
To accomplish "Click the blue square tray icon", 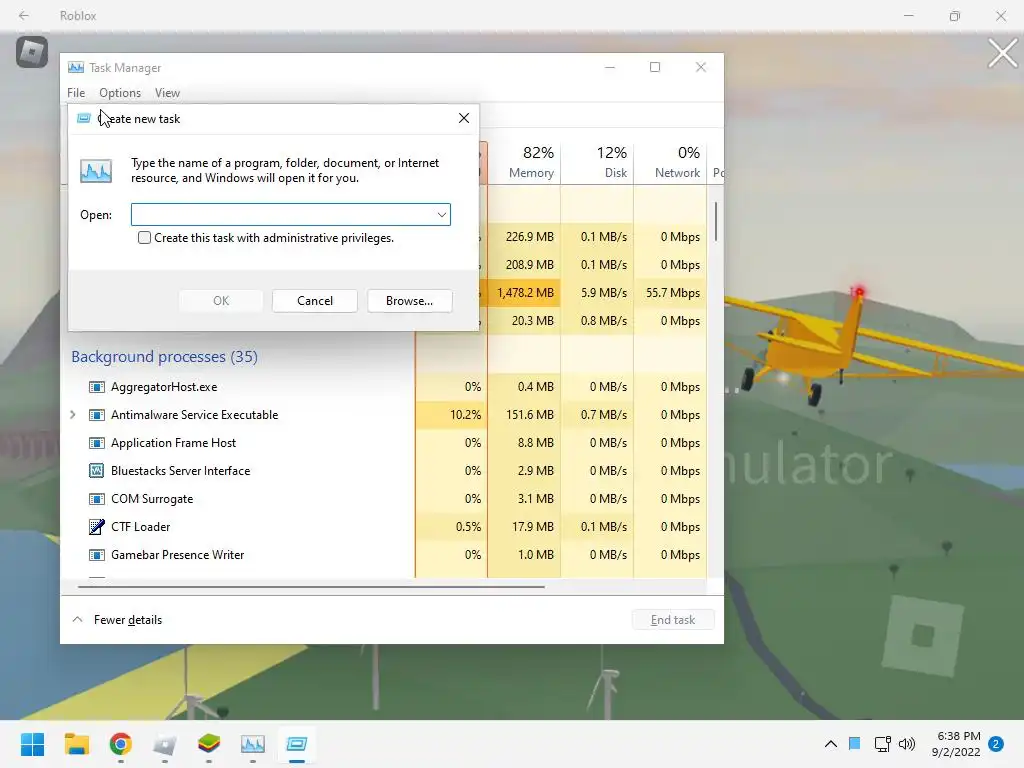I will (854, 743).
